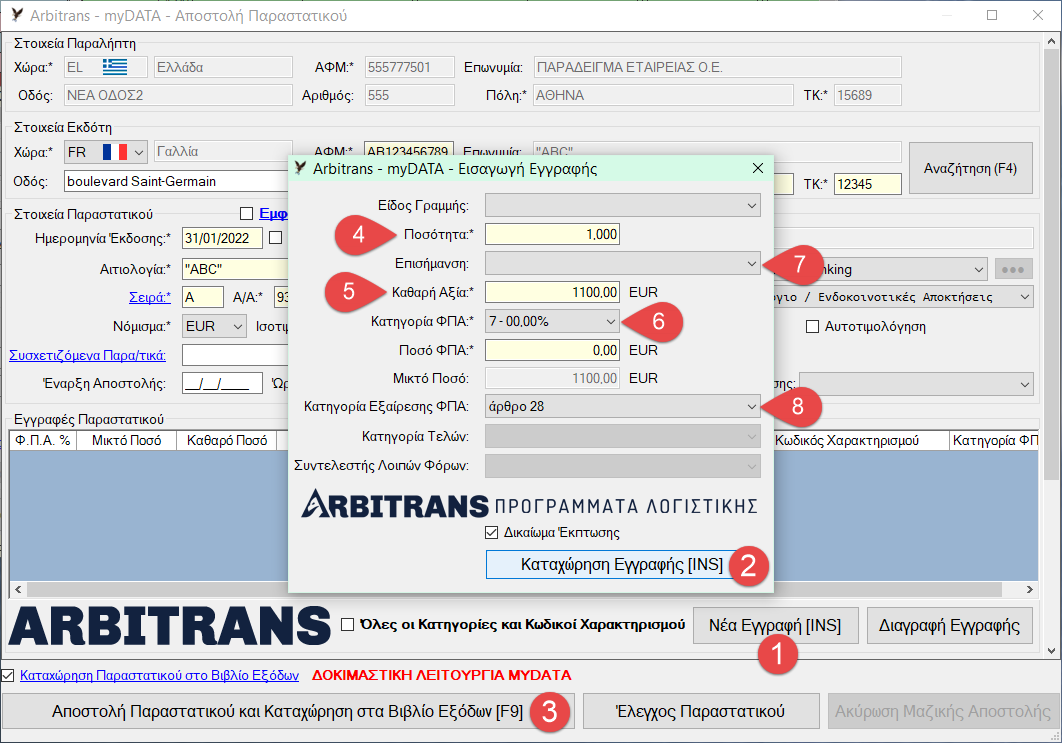Open Καταχώρηση Παραστατικού στο Βιβλίο Εξόδων link
The image size is (1062, 743).
pyautogui.click(x=159, y=675)
